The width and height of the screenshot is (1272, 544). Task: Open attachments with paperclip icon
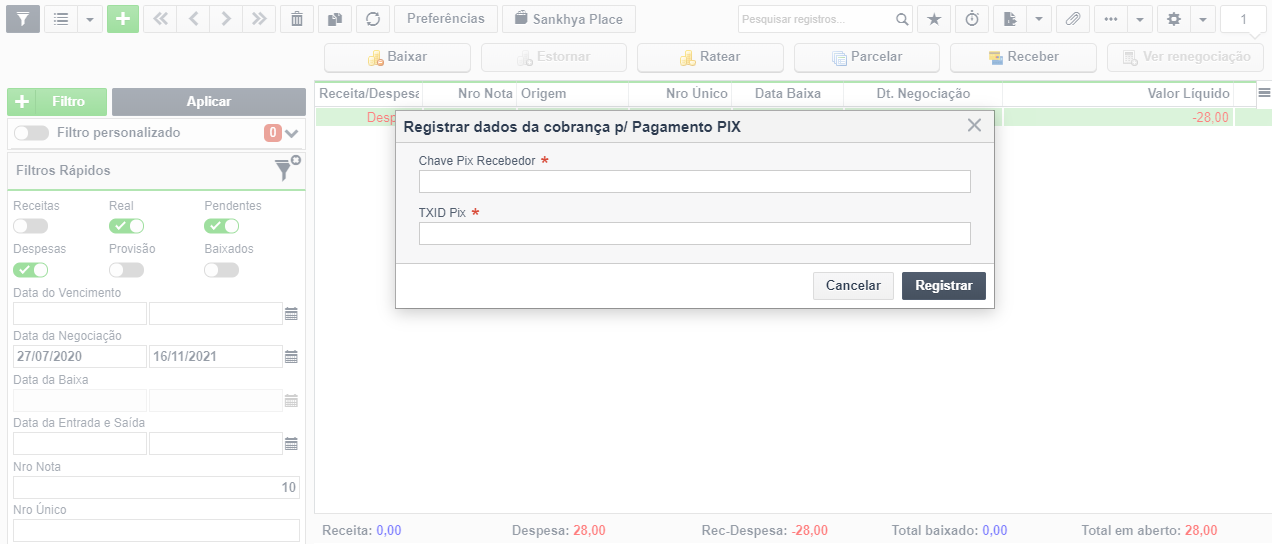pyautogui.click(x=1073, y=18)
